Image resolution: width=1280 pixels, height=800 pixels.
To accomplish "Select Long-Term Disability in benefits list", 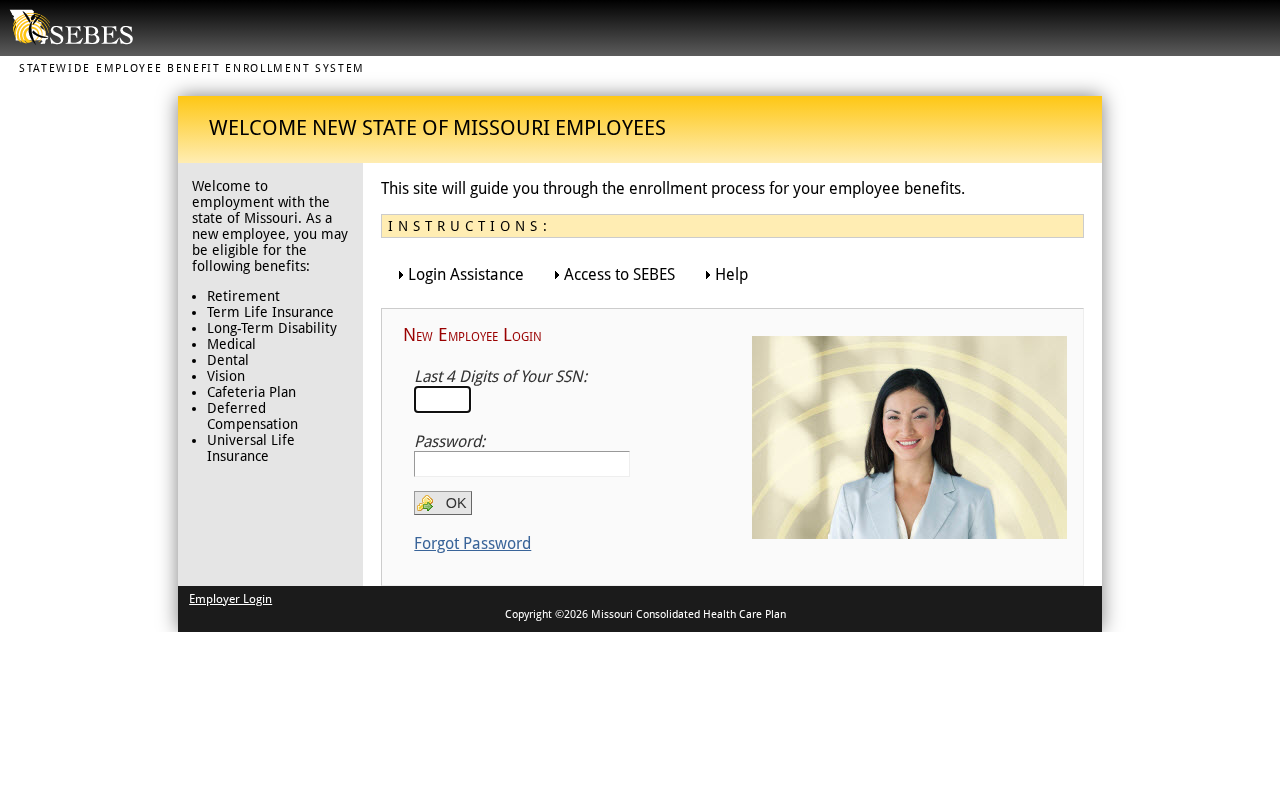I will (271, 329).
